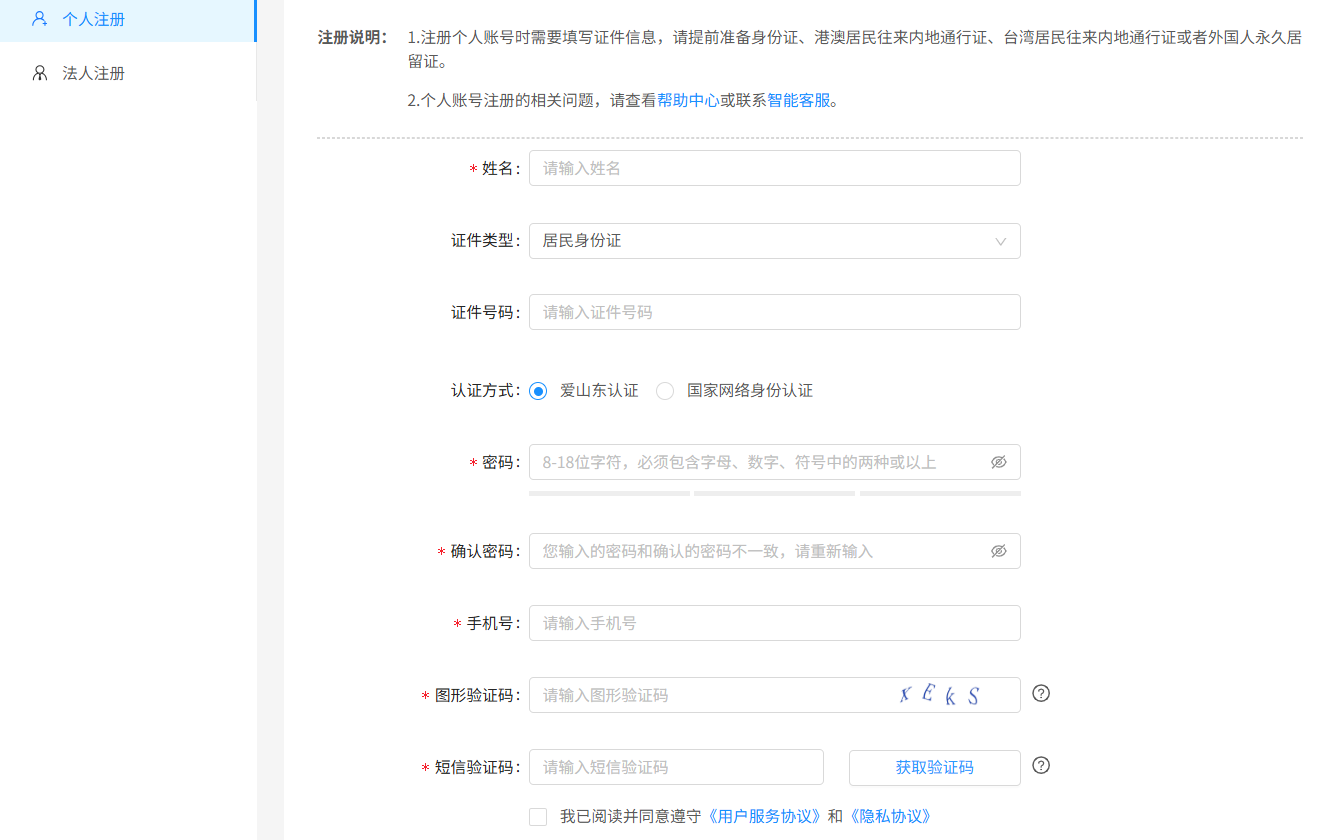Toggle confirm password visibility eye icon
Viewport: 1326px width, 840px height.
[998, 551]
